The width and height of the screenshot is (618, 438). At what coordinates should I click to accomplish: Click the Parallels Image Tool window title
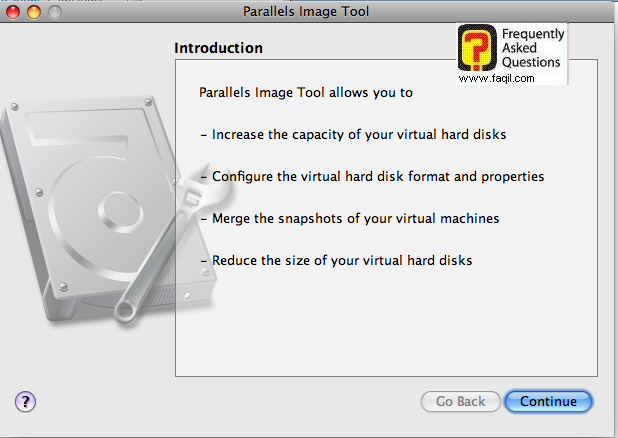[x=308, y=13]
